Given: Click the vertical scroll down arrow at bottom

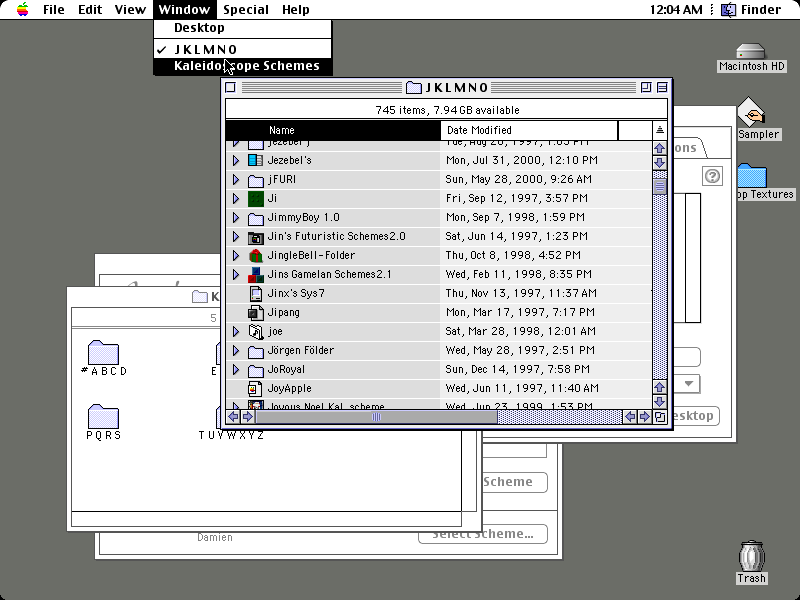Looking at the screenshot, I should (x=660, y=402).
